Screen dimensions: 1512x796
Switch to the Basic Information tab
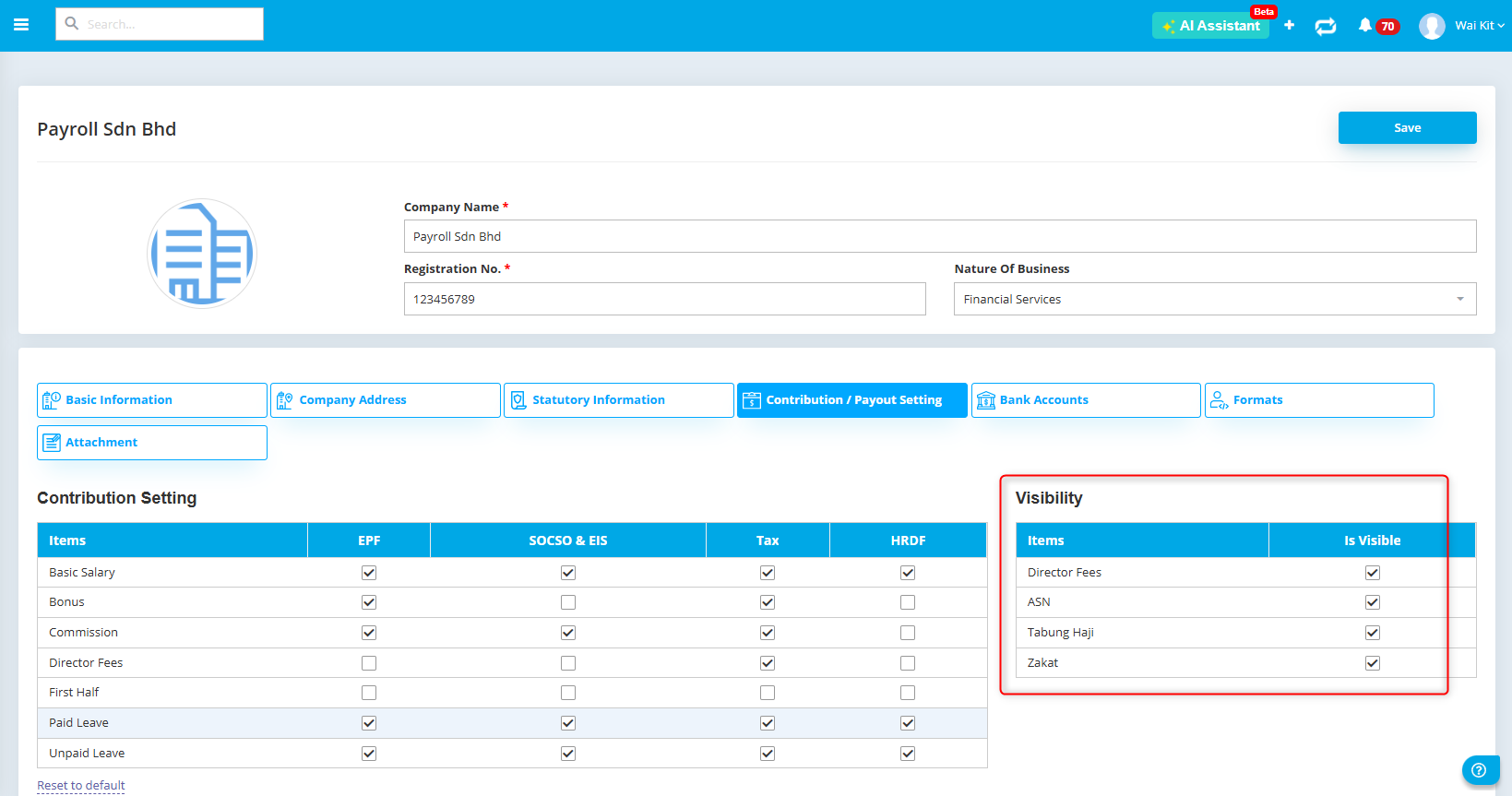152,400
